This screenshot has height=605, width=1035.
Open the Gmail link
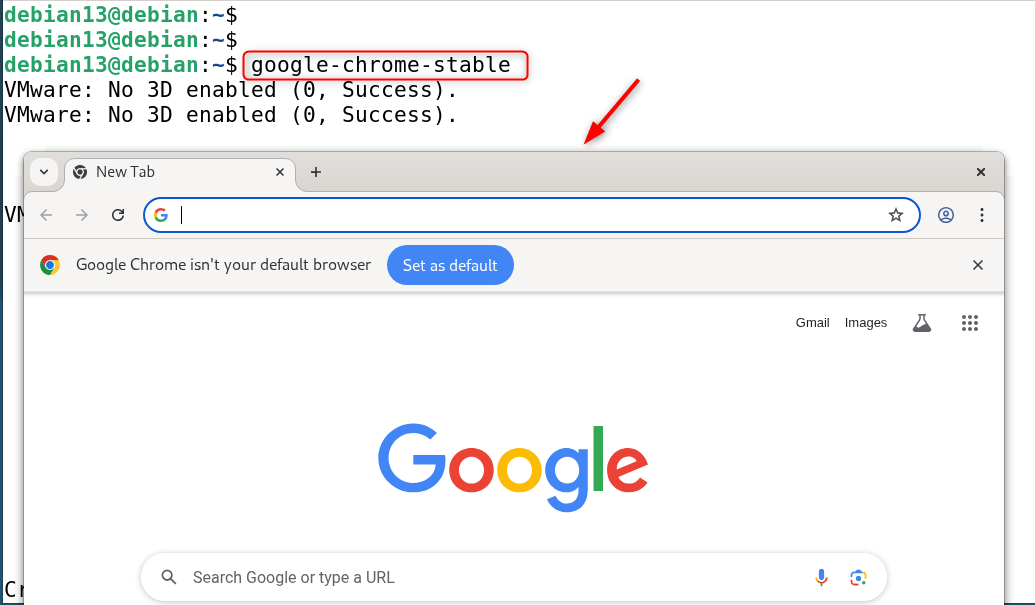pyautogui.click(x=812, y=323)
